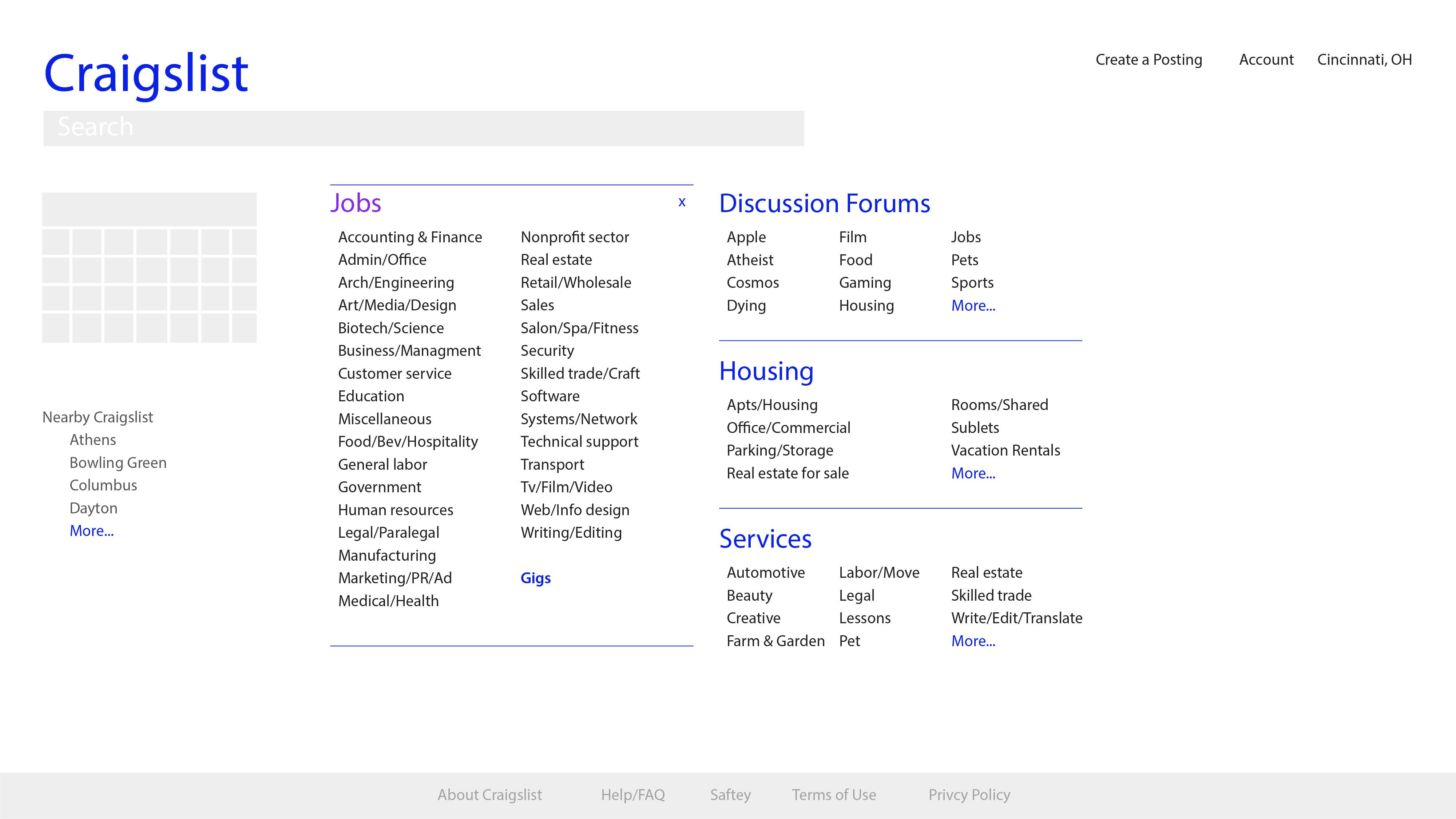Image resolution: width=1456 pixels, height=819 pixels.
Task: Select Retail/Wholesale jobs
Action: coord(576,283)
